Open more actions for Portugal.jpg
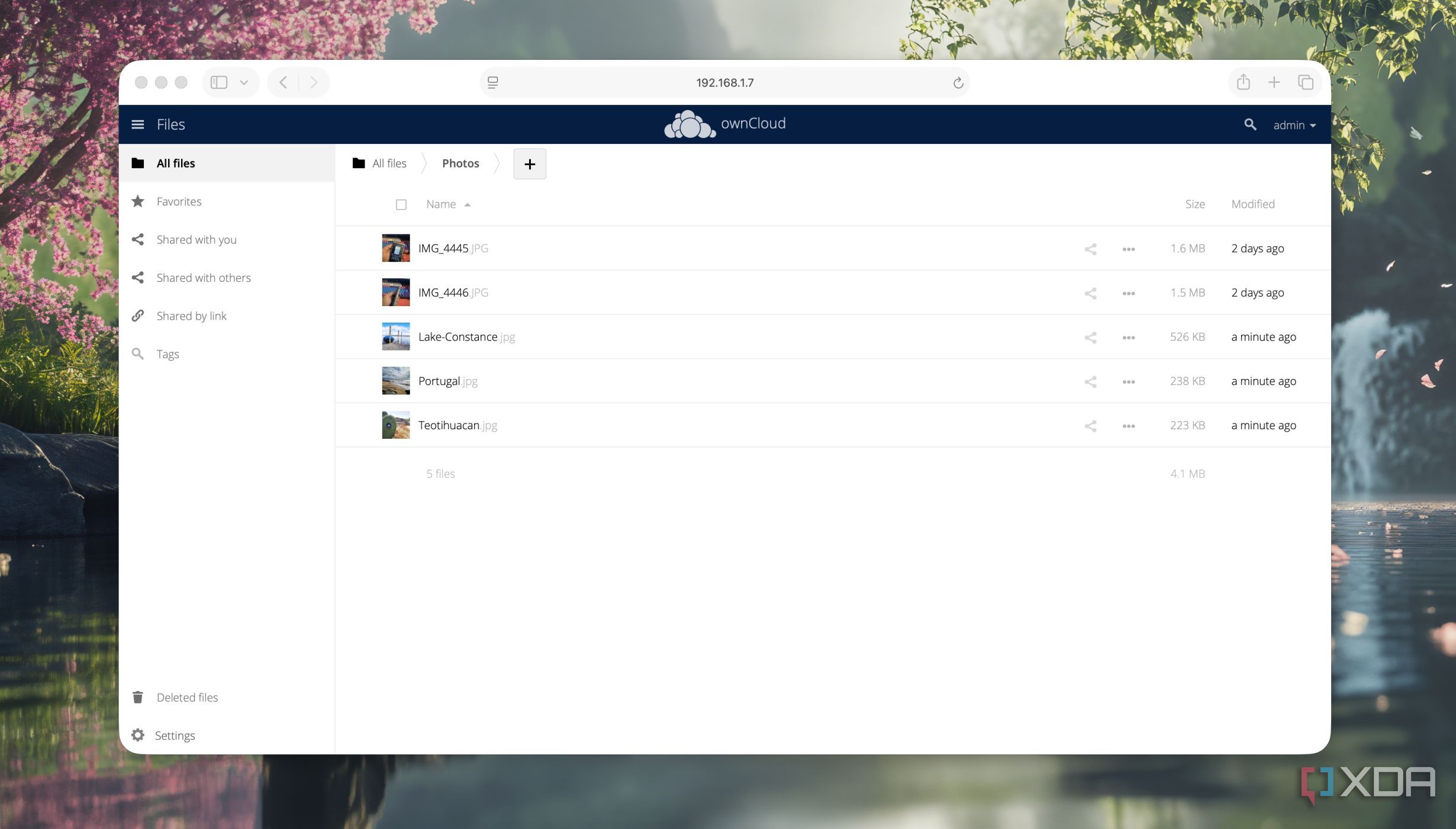Image resolution: width=1456 pixels, height=829 pixels. tap(1128, 382)
